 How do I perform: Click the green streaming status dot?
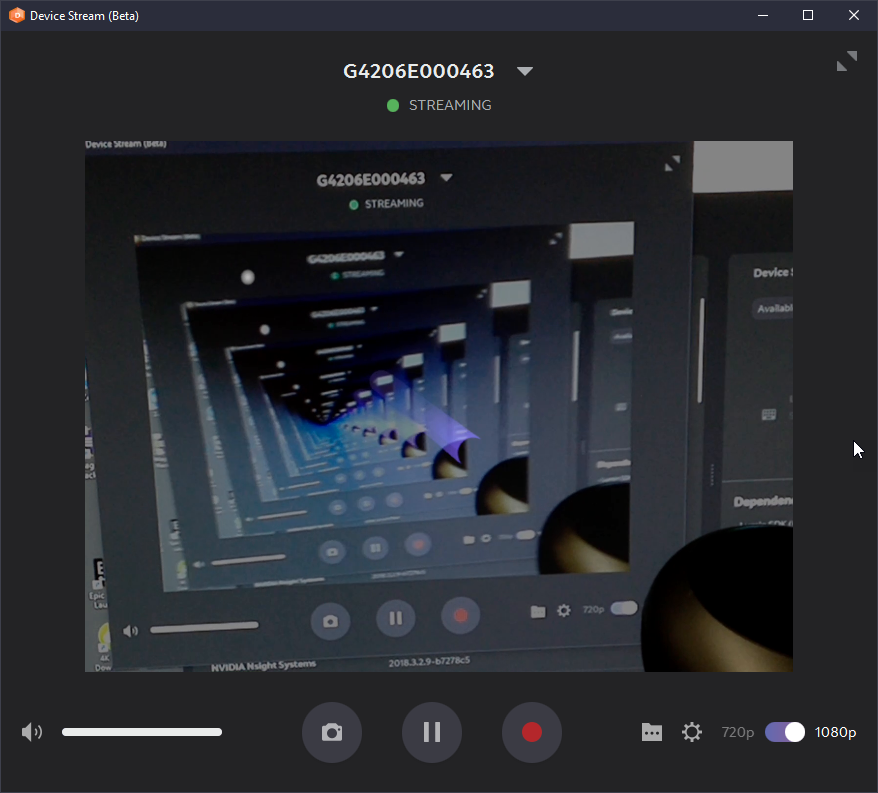pos(392,105)
